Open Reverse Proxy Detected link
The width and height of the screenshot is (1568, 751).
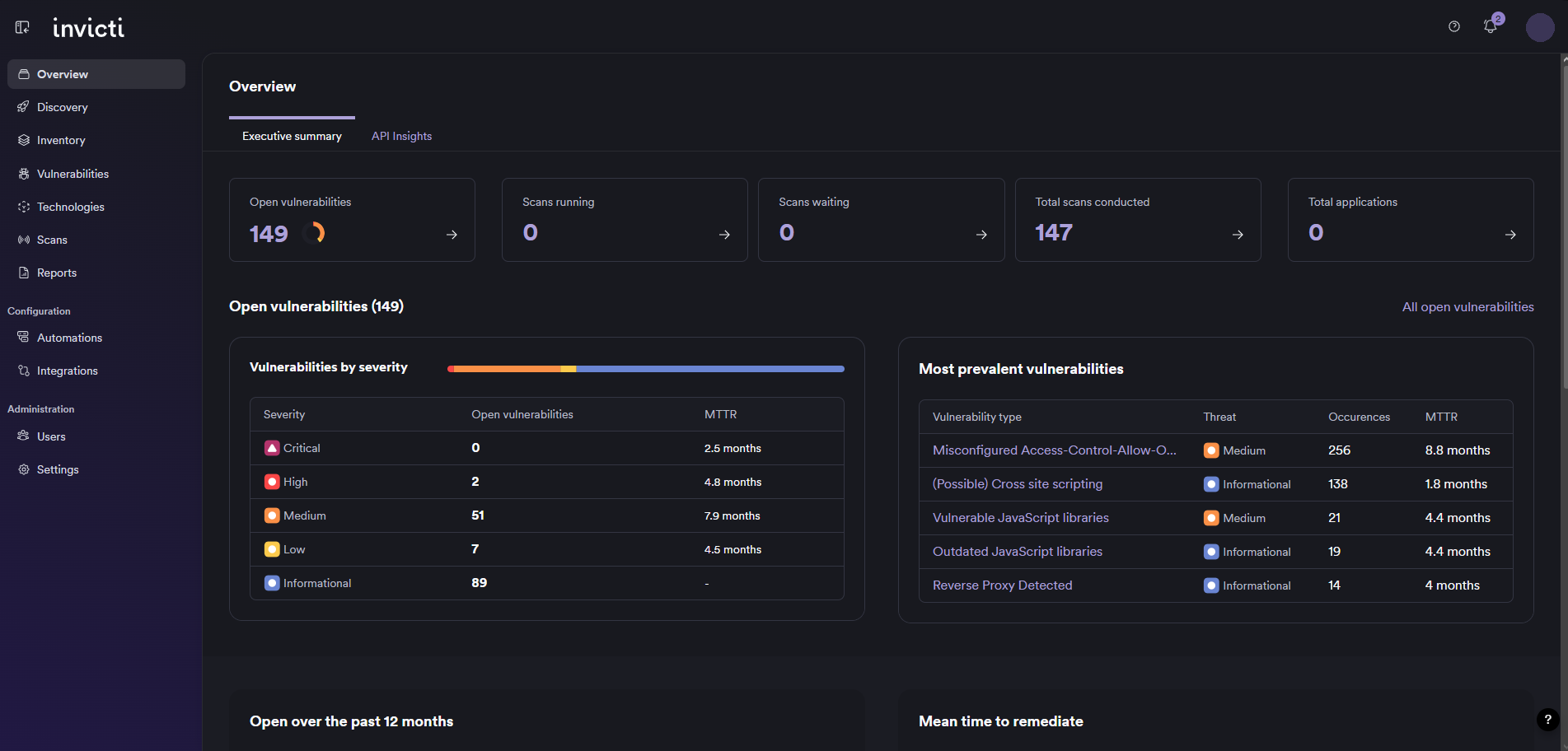1003,585
